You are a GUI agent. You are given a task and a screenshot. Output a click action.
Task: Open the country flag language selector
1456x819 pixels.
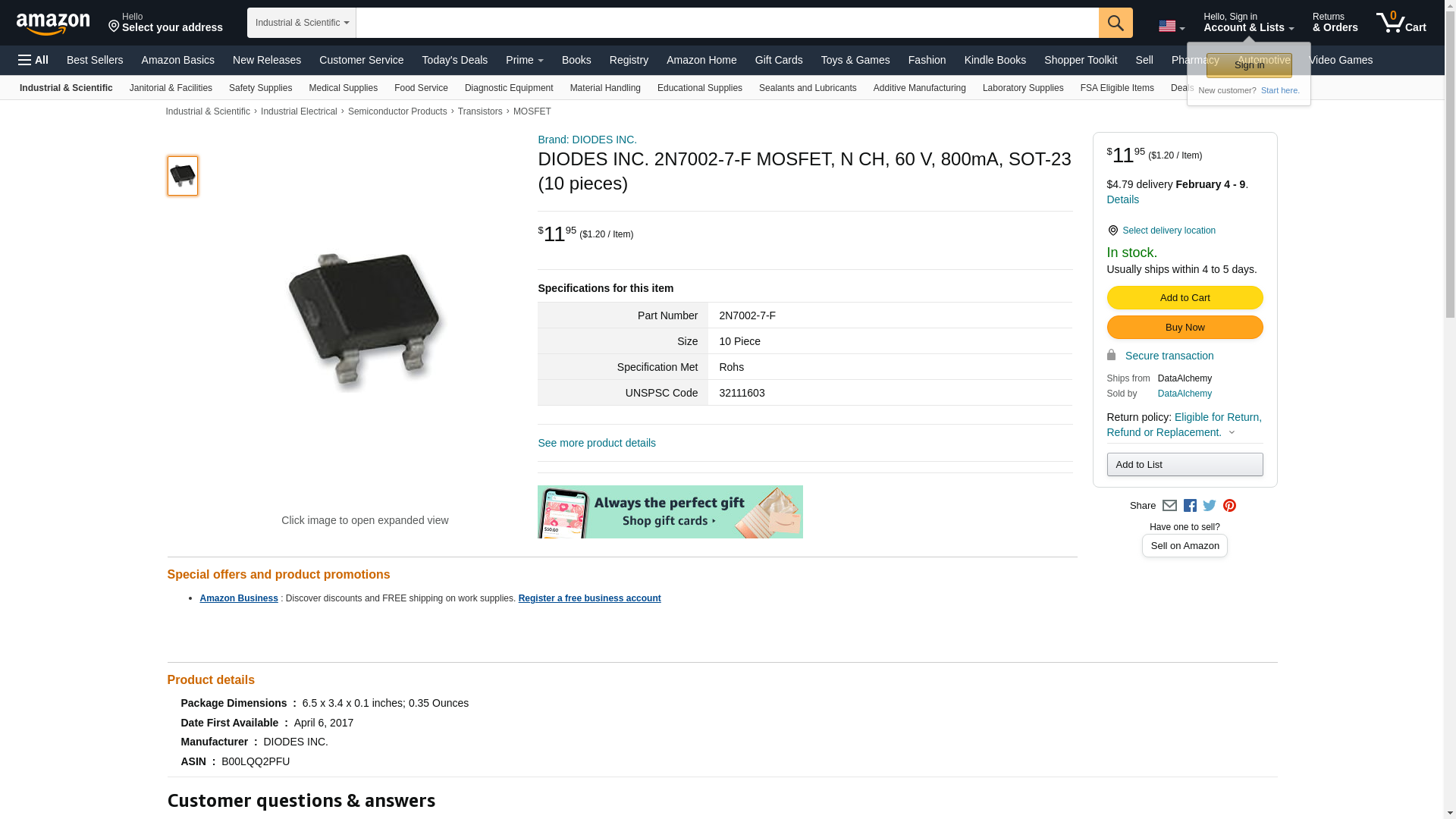pos(1172,26)
